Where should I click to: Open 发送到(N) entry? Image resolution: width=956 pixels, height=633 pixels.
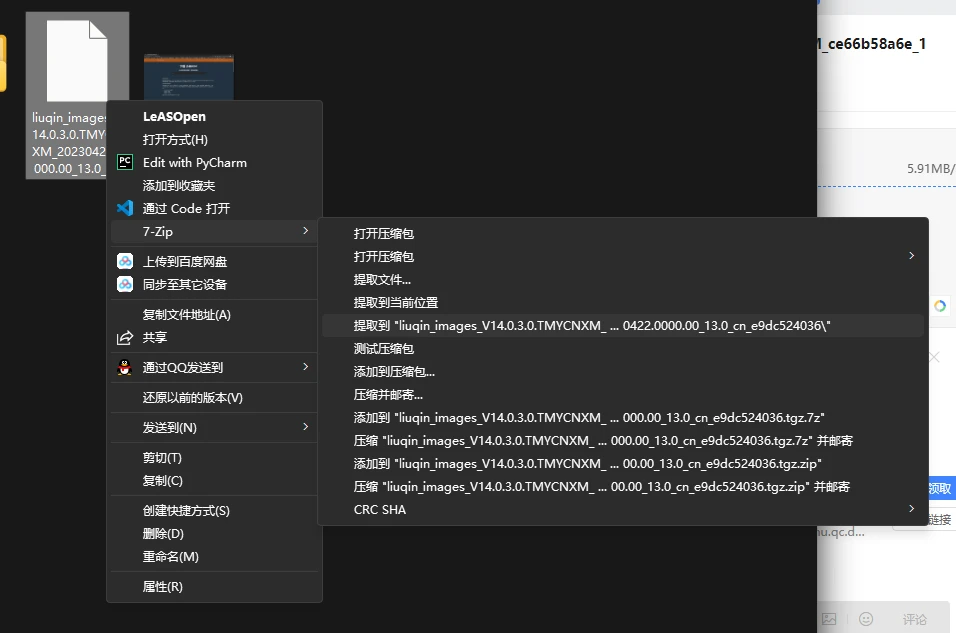[x=214, y=427]
